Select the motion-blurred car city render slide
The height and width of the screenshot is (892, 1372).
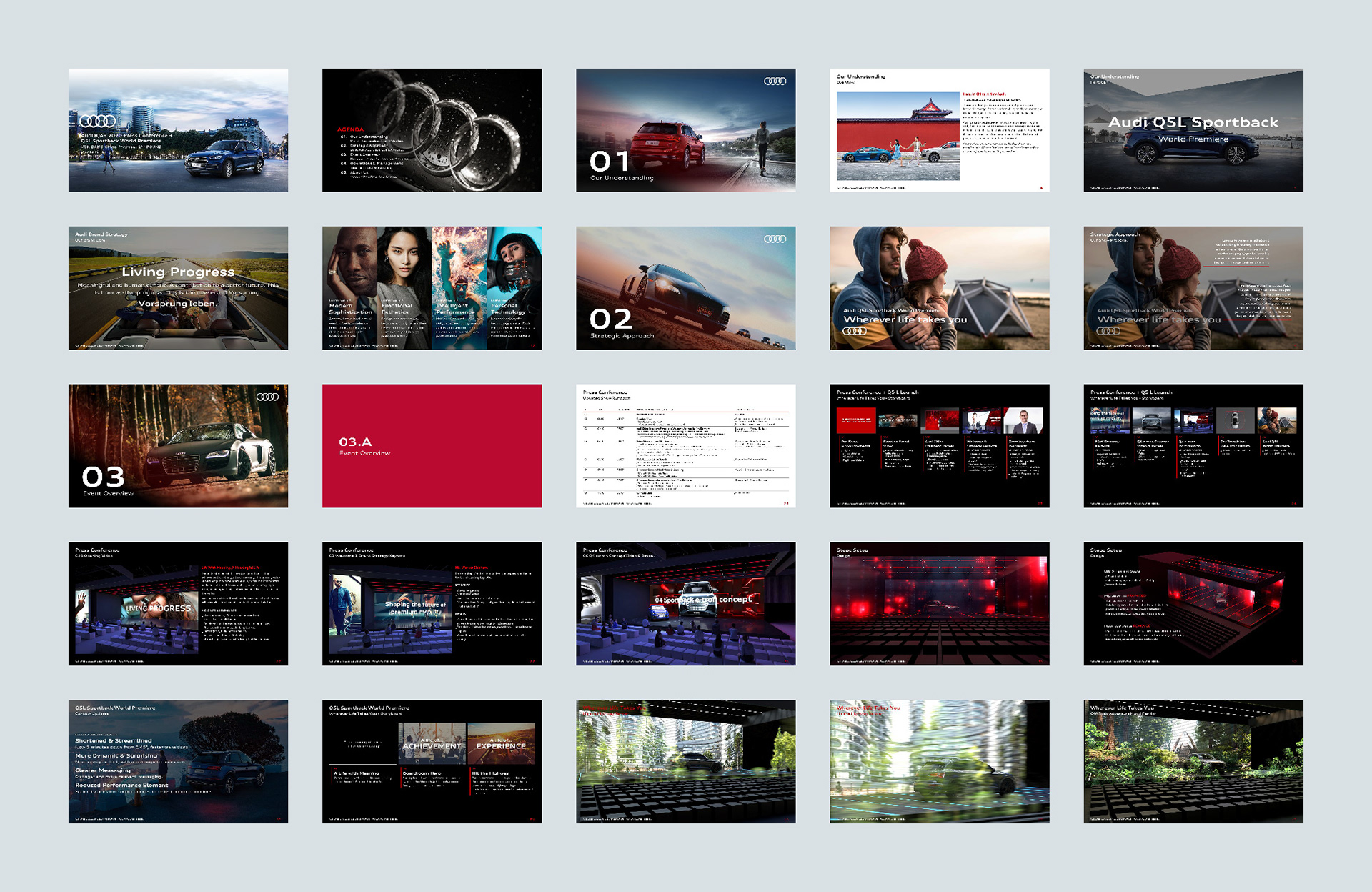(x=939, y=761)
